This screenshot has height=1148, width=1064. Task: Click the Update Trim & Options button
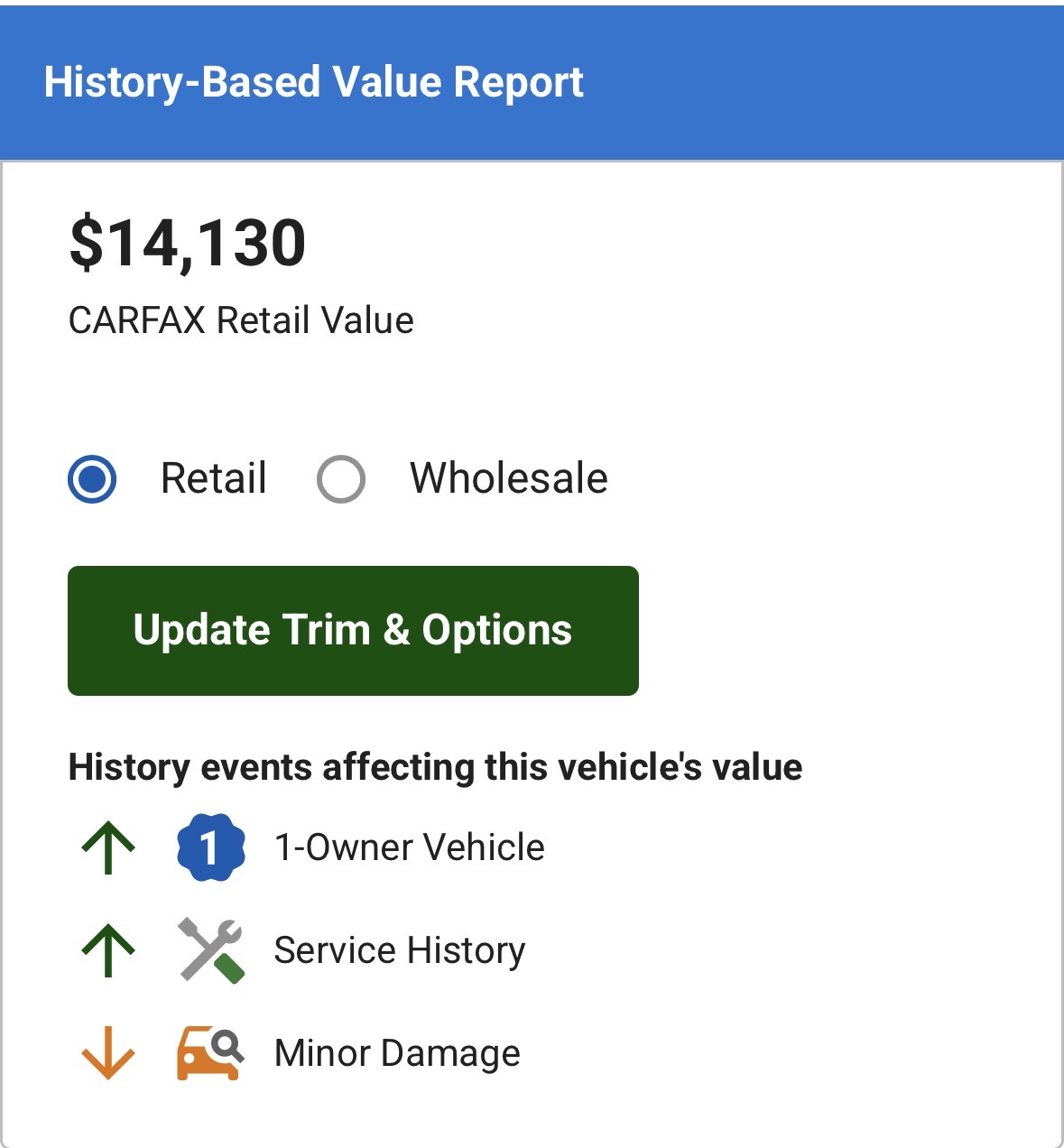[353, 631]
